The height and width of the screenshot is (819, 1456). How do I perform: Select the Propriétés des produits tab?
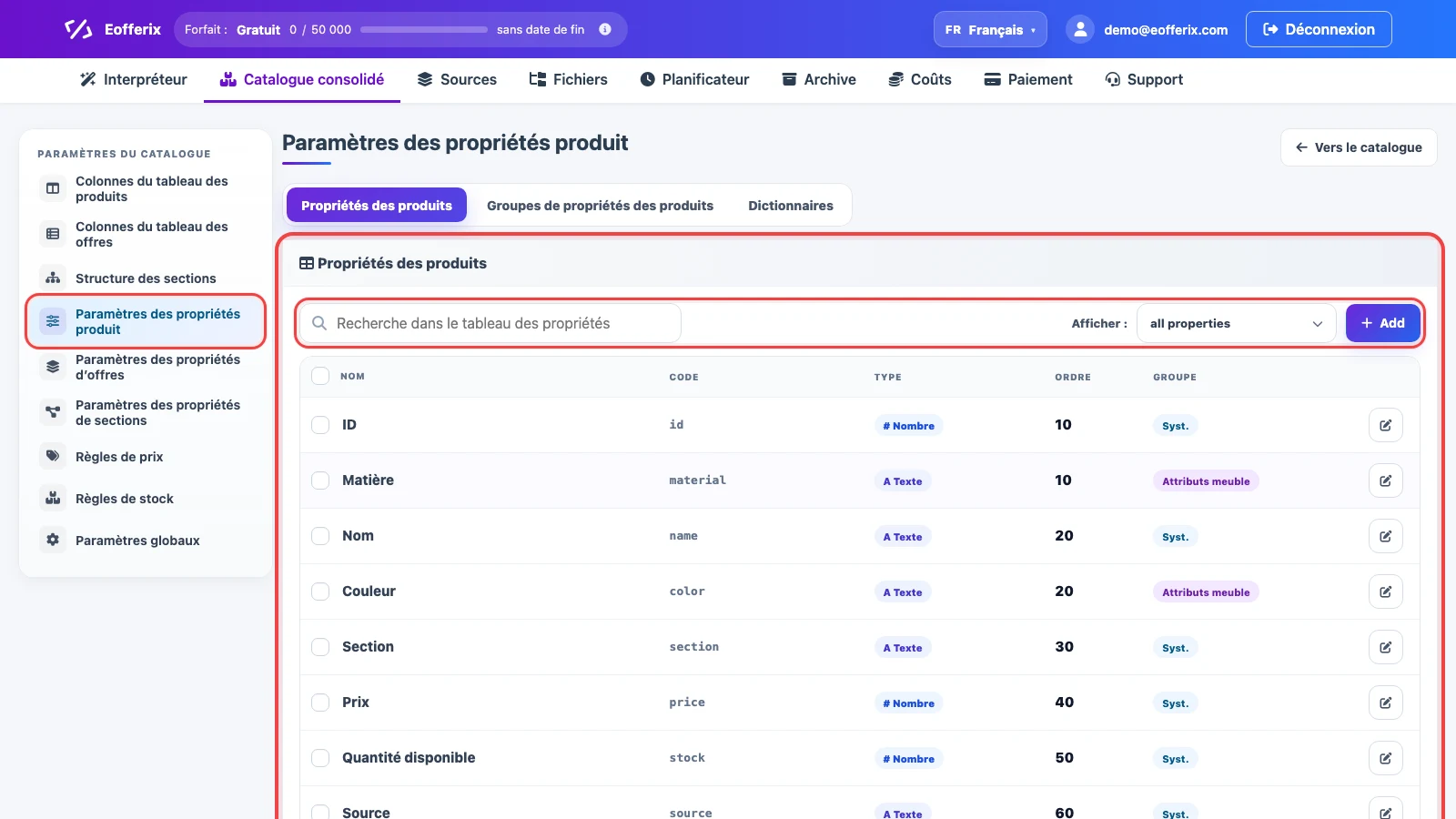click(x=377, y=205)
